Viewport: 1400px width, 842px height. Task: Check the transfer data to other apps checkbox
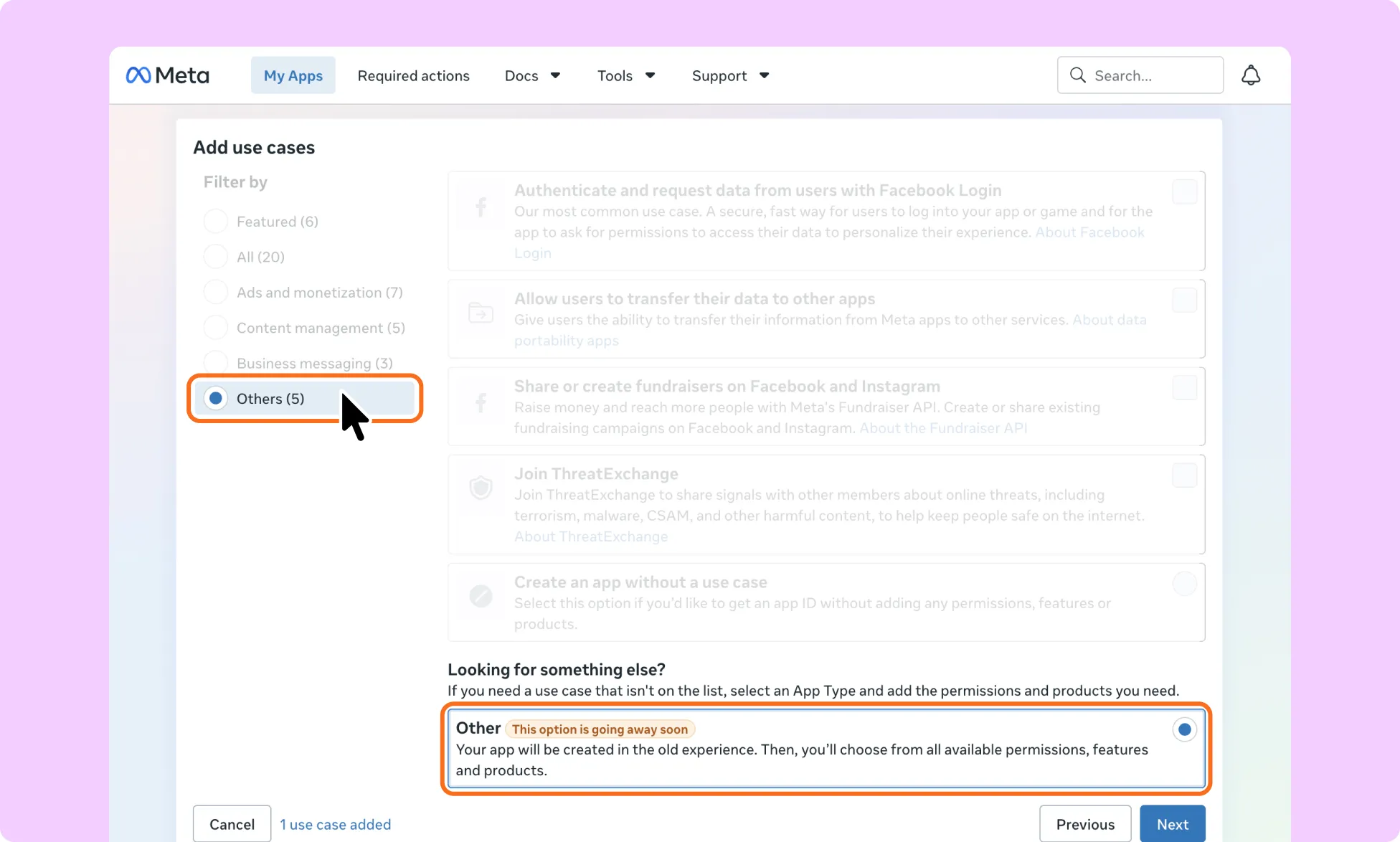(x=1184, y=300)
